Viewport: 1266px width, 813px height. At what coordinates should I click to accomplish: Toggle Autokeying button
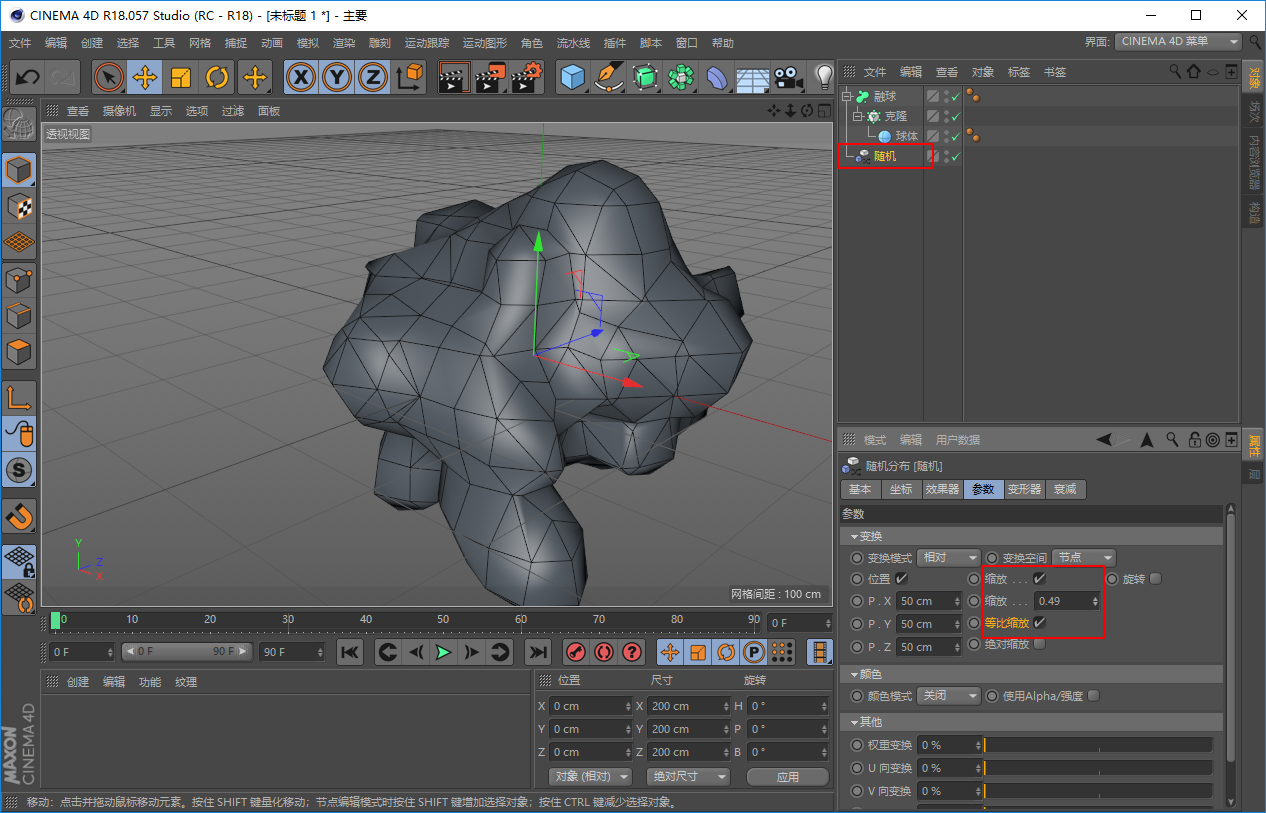(x=604, y=652)
